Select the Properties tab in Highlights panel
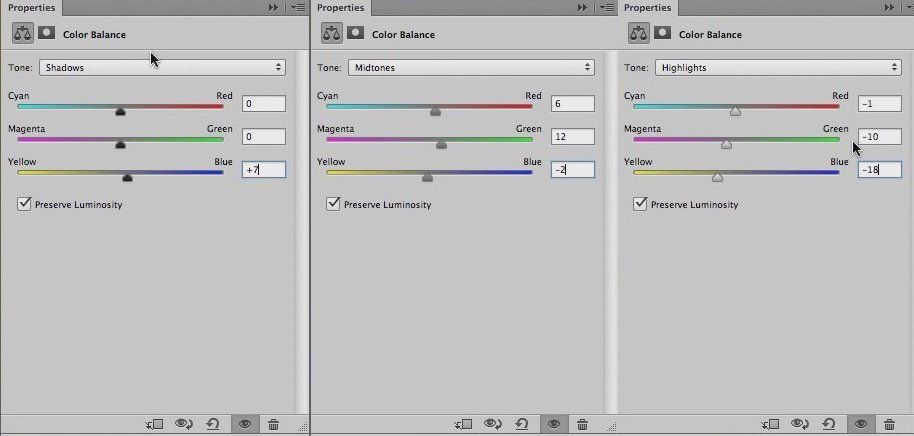This screenshot has height=436, width=914. tap(648, 8)
